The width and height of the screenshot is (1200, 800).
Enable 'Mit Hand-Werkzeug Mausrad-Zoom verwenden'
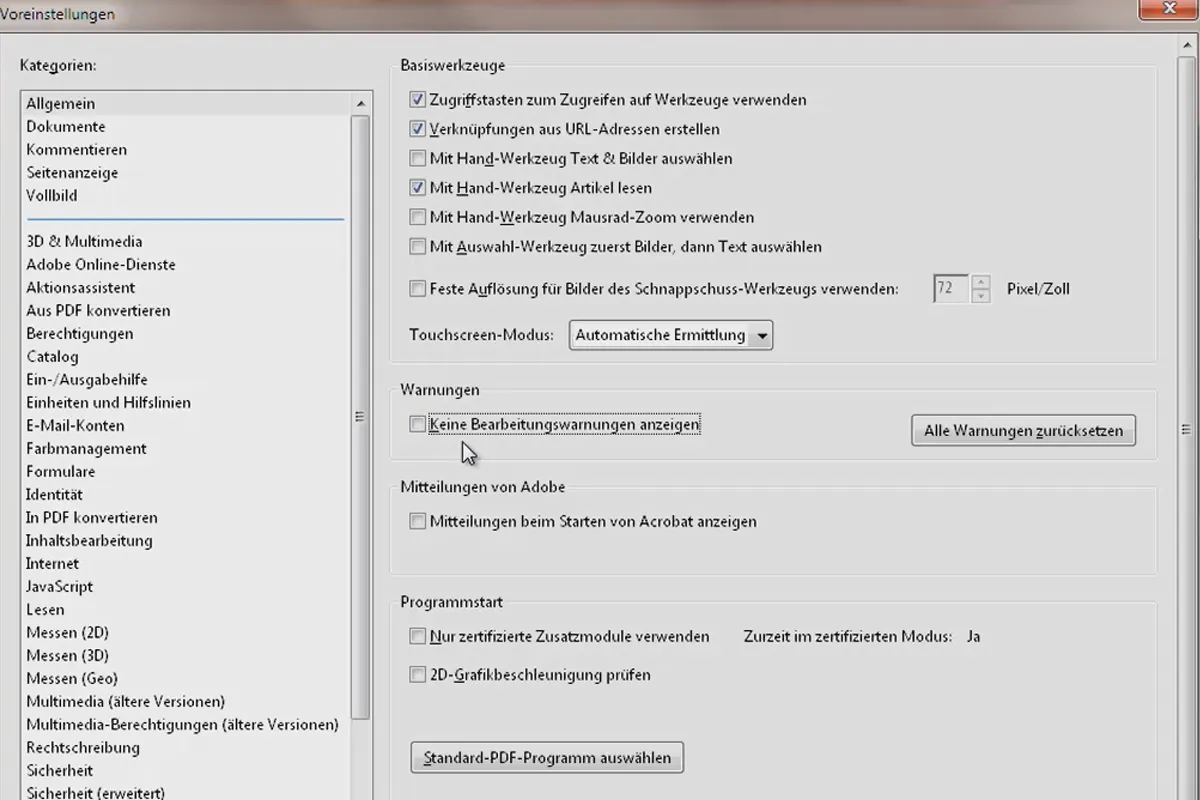tap(417, 216)
